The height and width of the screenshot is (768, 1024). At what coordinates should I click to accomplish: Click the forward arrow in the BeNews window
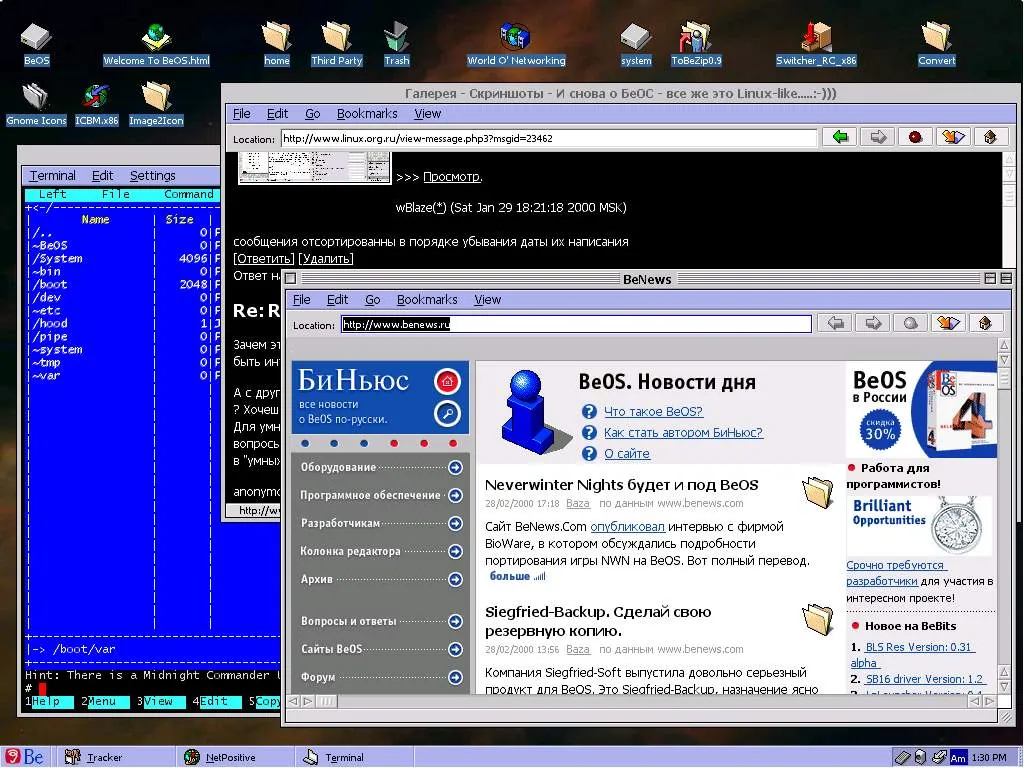pyautogui.click(x=873, y=323)
